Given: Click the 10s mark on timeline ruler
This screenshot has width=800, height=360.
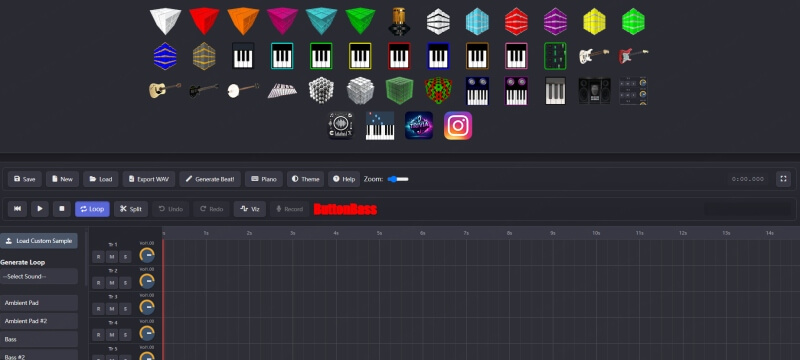Looking at the screenshot, I should (596, 233).
